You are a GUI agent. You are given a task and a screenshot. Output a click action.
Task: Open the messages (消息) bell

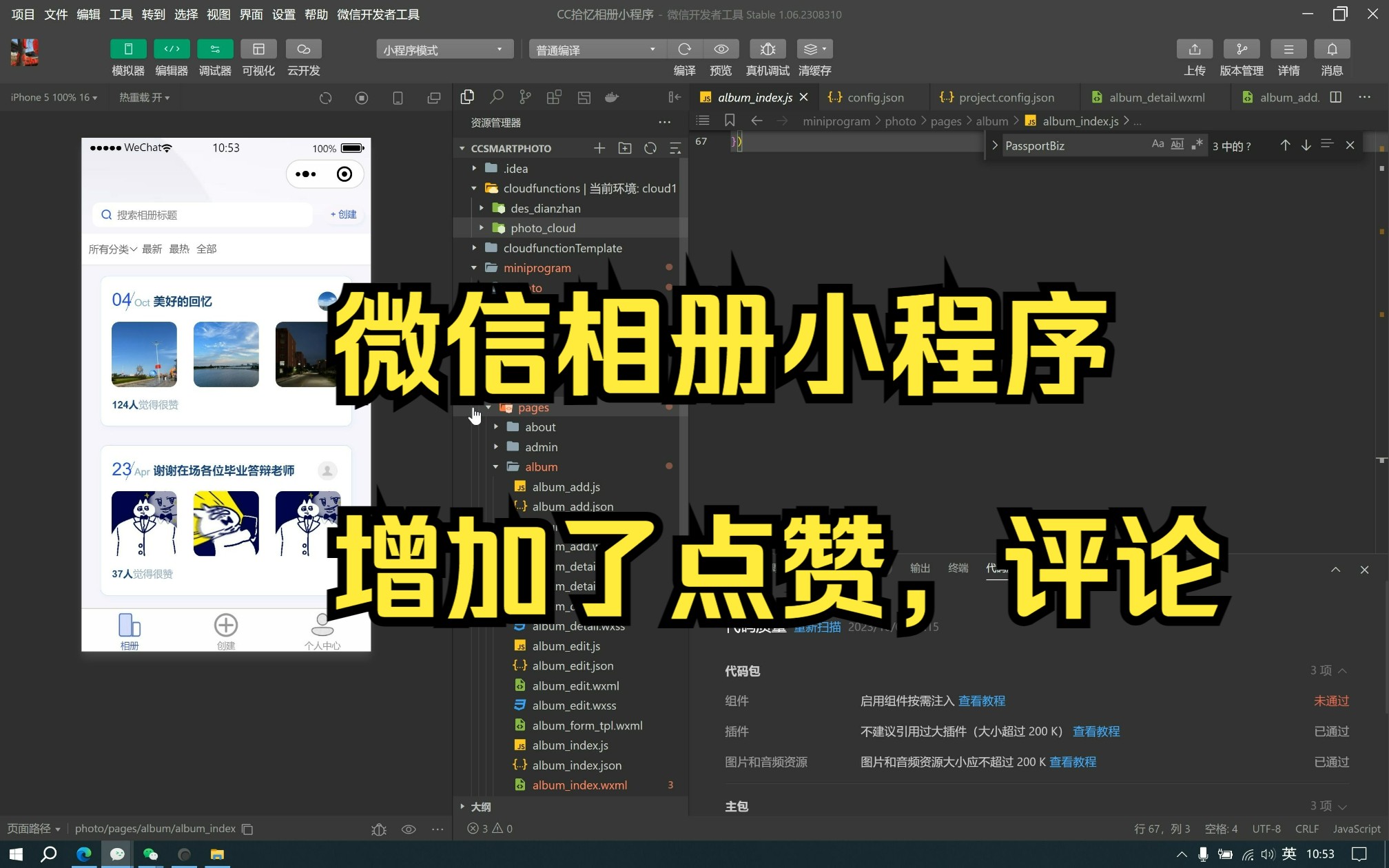pyautogui.click(x=1332, y=49)
